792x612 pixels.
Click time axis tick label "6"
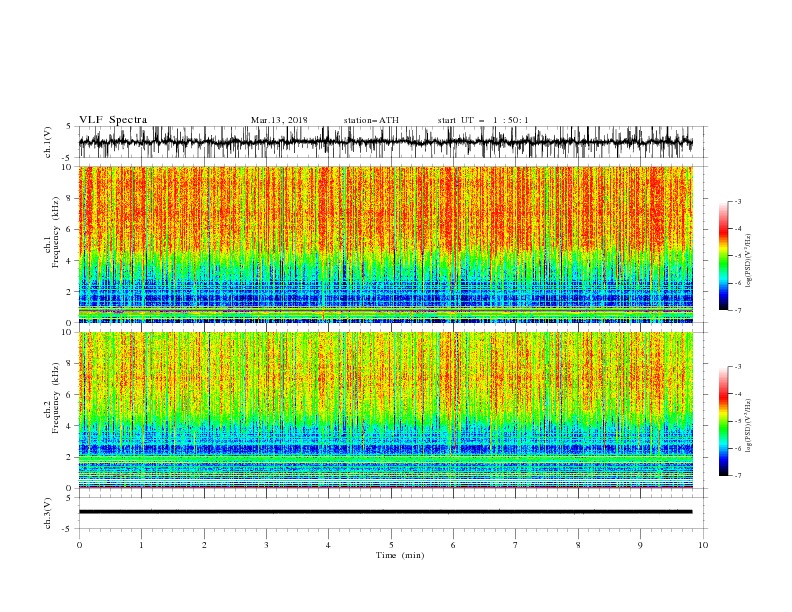pos(453,545)
